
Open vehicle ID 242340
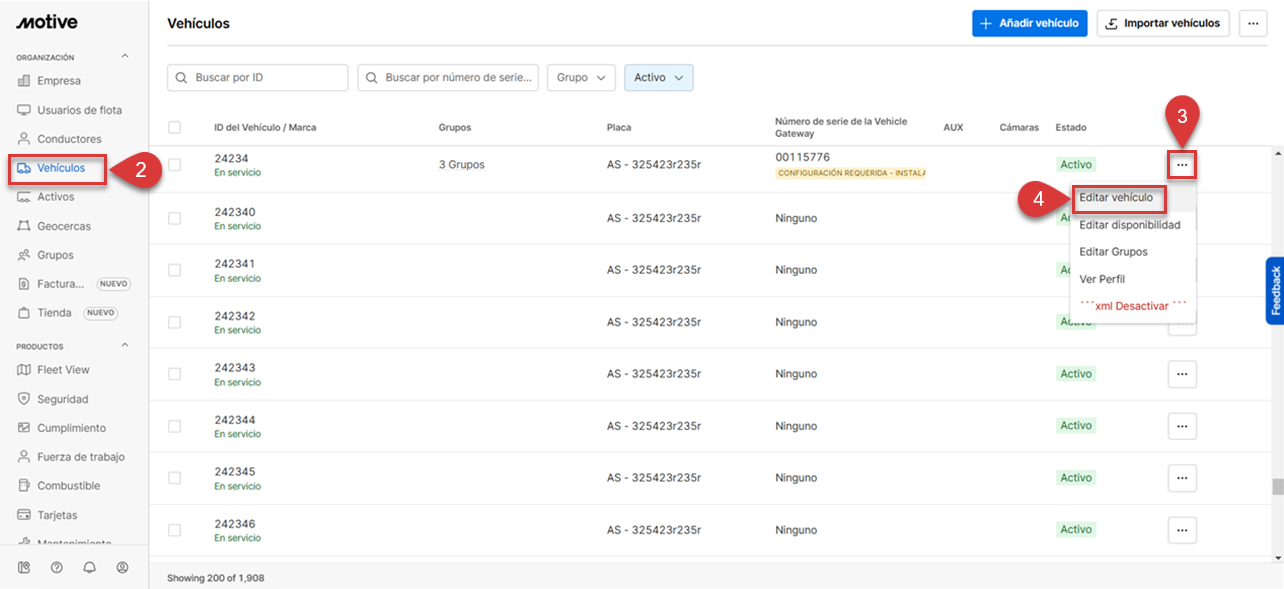(x=234, y=212)
